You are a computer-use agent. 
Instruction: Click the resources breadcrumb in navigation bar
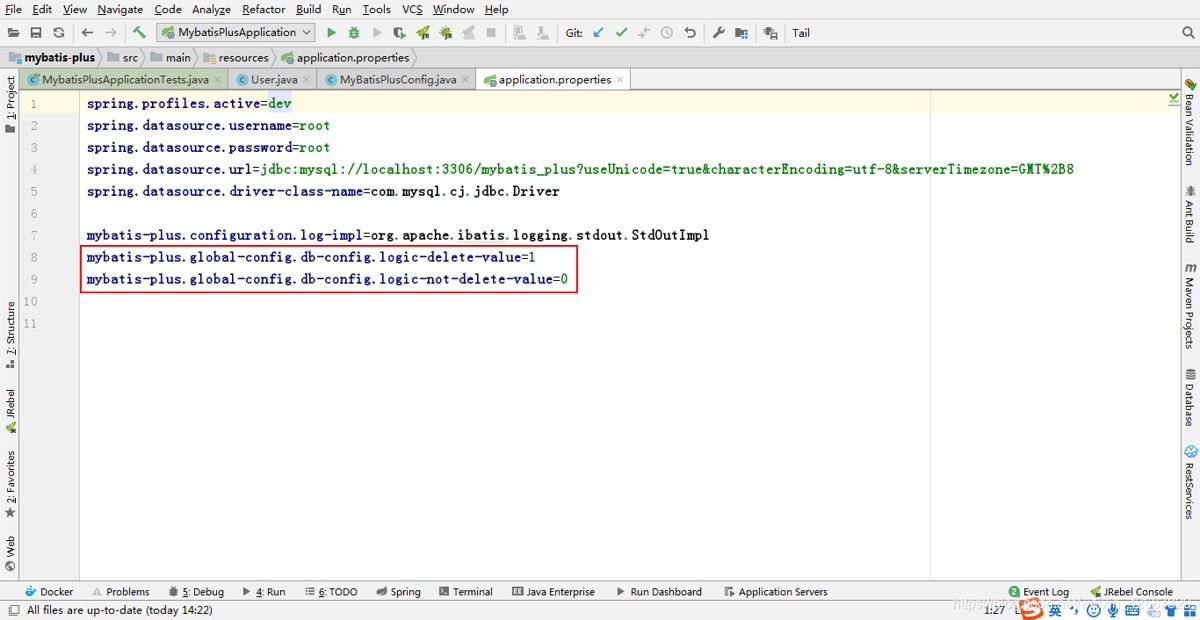click(243, 58)
